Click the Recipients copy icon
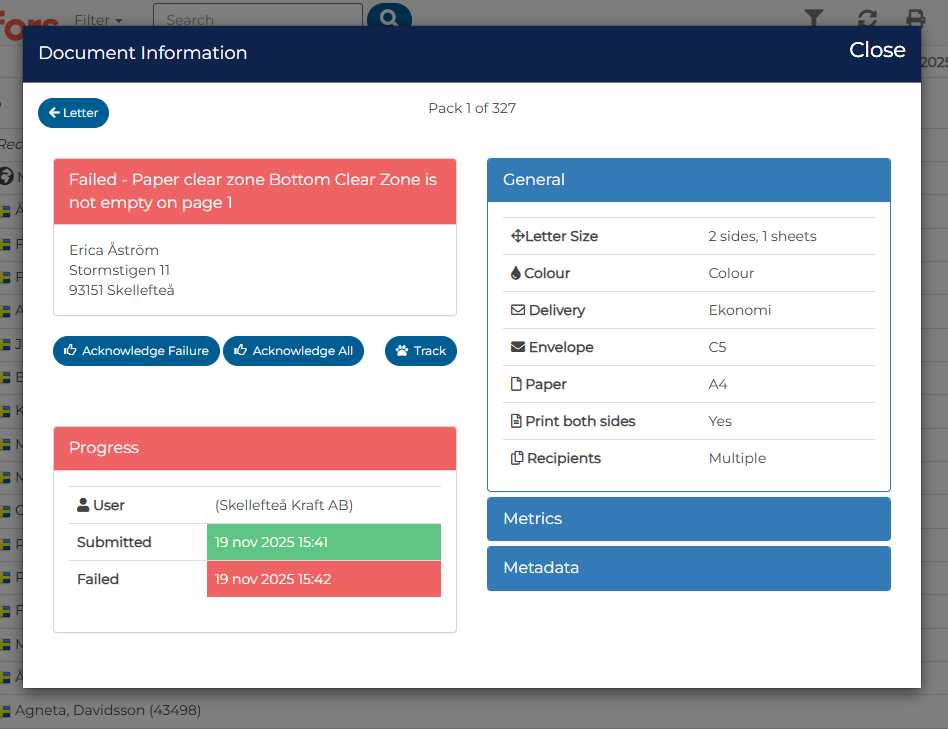 coord(517,458)
